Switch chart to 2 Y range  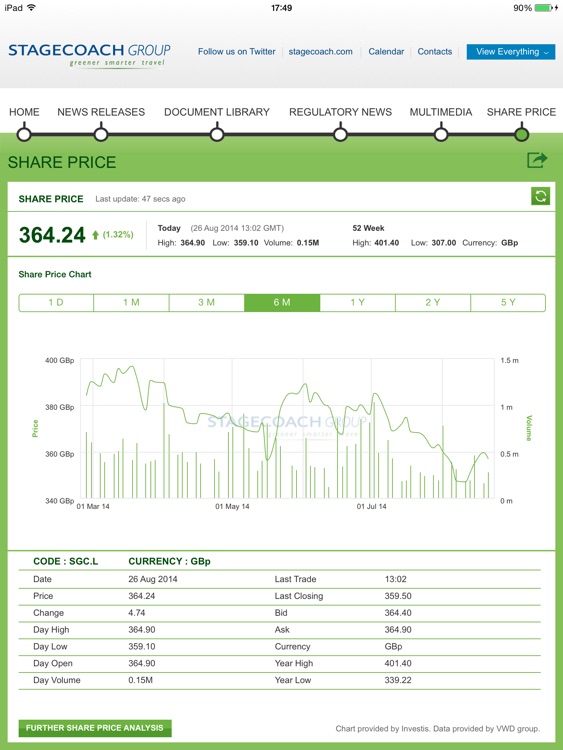coord(433,302)
